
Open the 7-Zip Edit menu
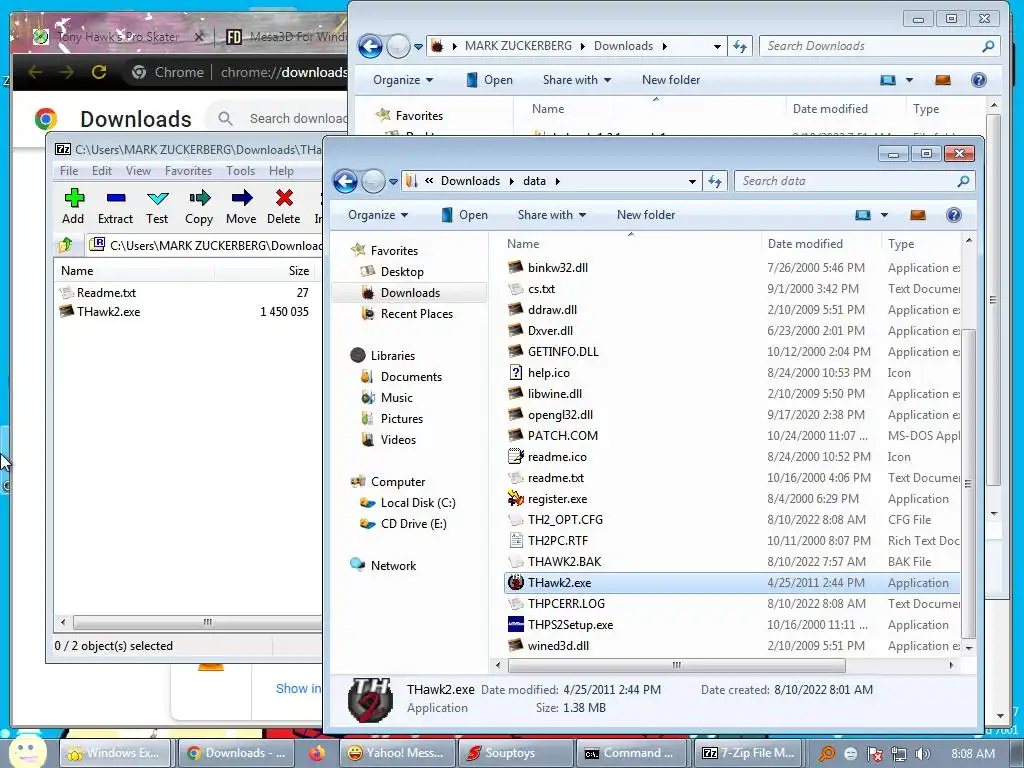(102, 170)
